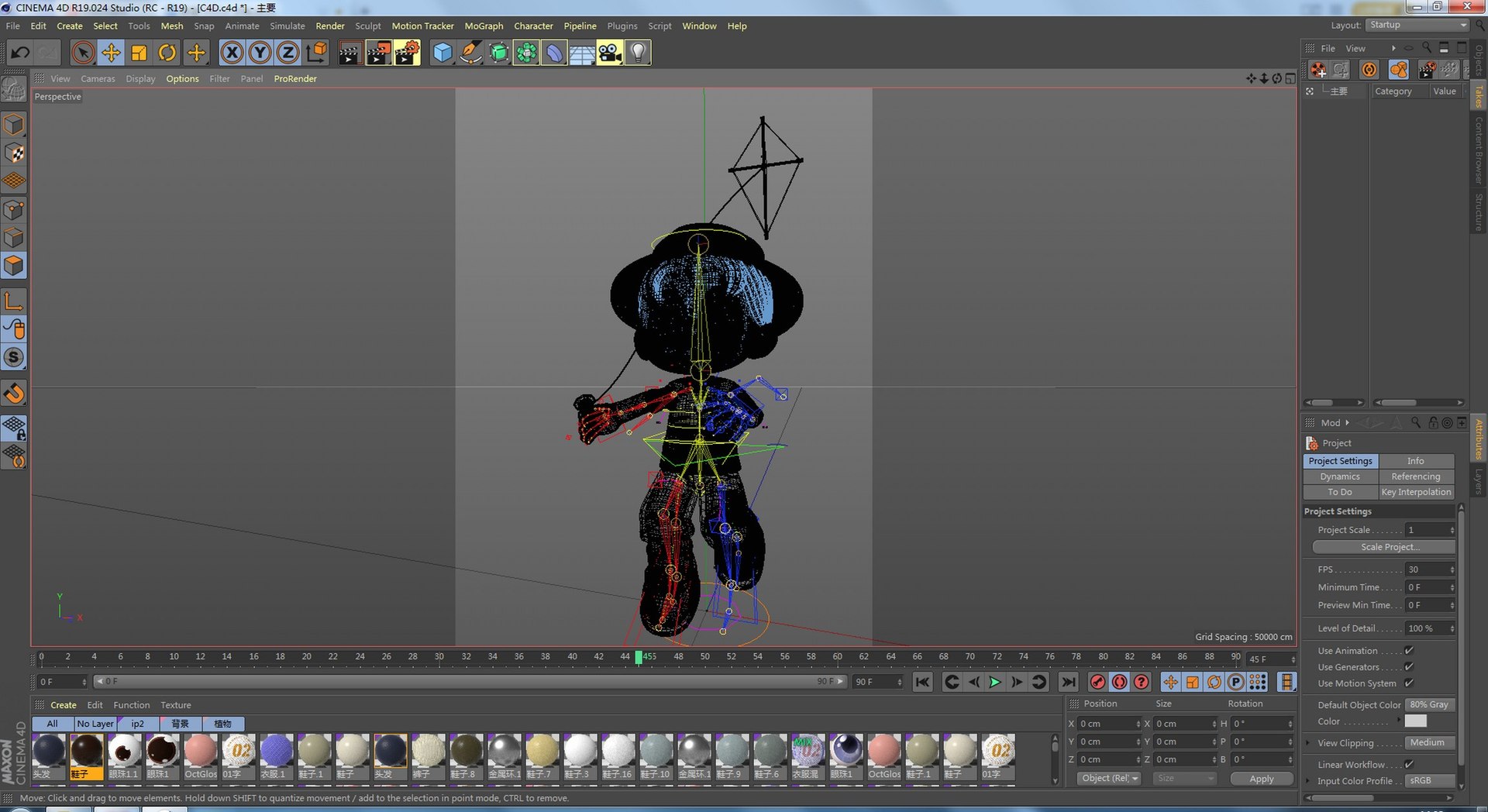
Task: Click Render View clapboard icon
Action: click(x=350, y=53)
